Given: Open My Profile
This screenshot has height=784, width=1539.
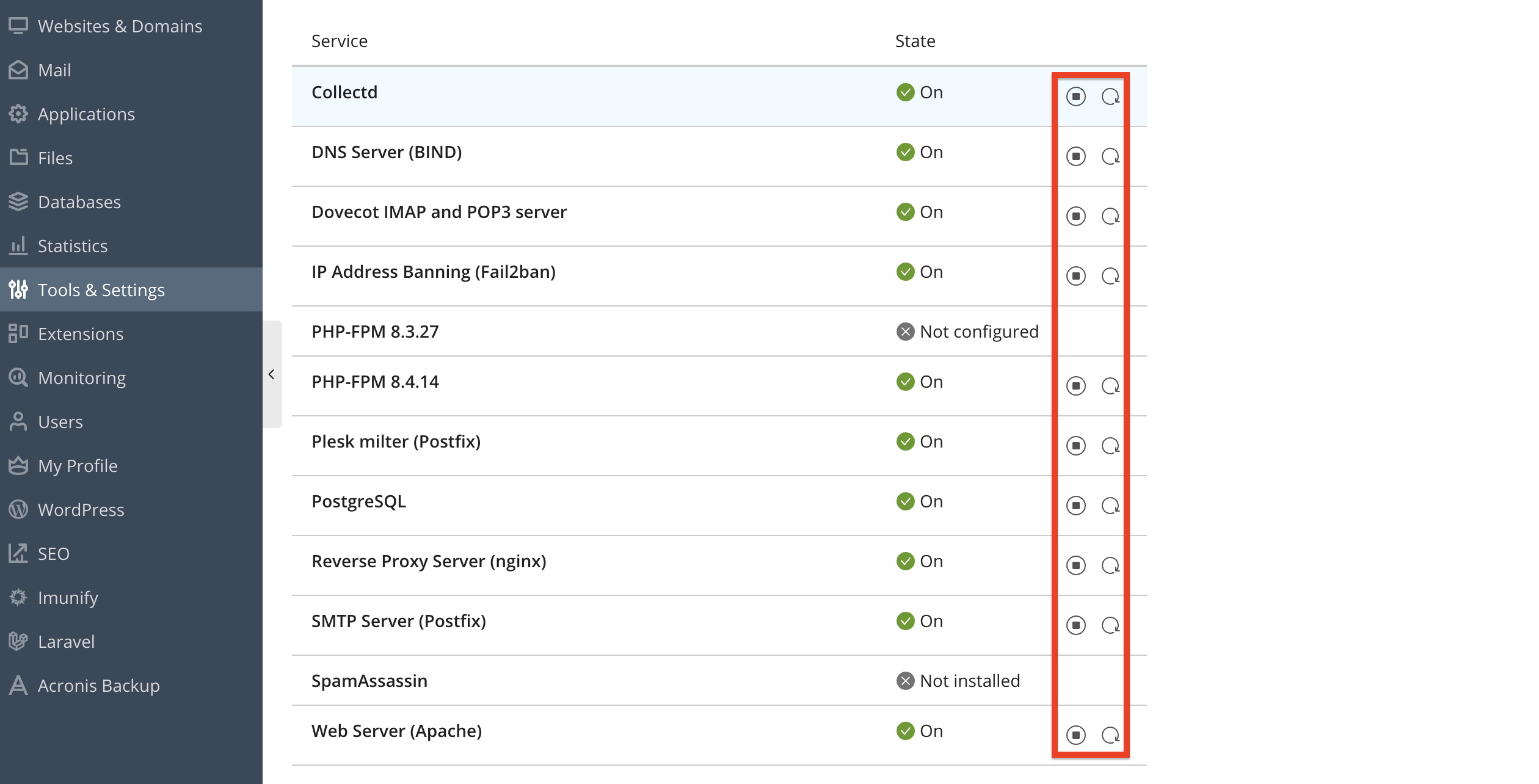Looking at the screenshot, I should 131,466.
